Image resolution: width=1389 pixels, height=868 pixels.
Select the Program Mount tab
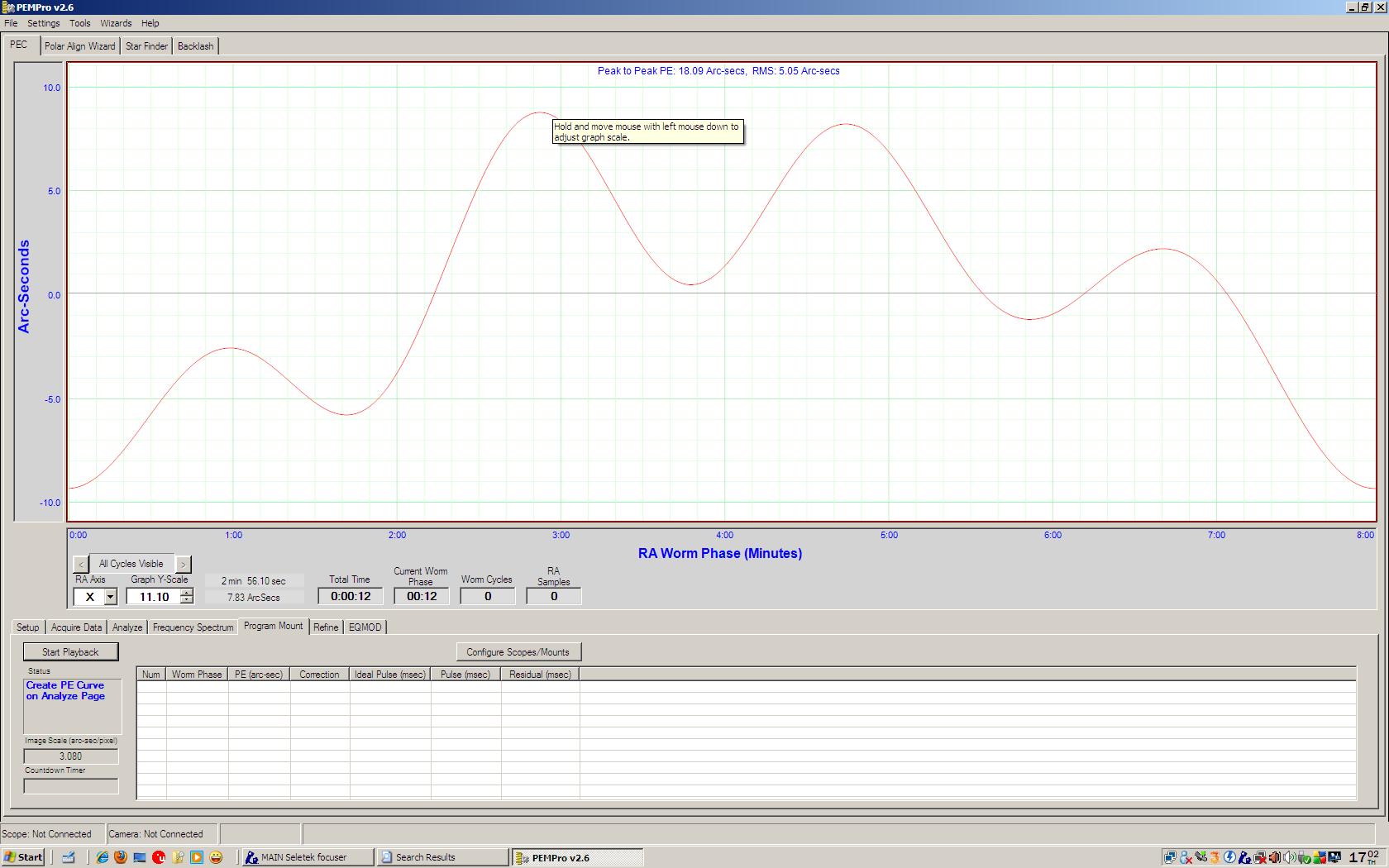pos(273,626)
